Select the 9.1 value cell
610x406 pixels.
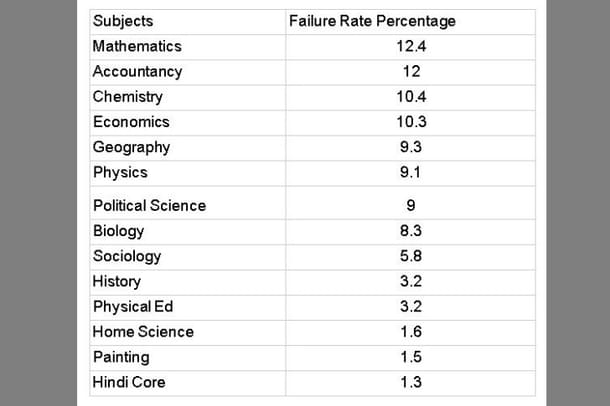tap(411, 172)
